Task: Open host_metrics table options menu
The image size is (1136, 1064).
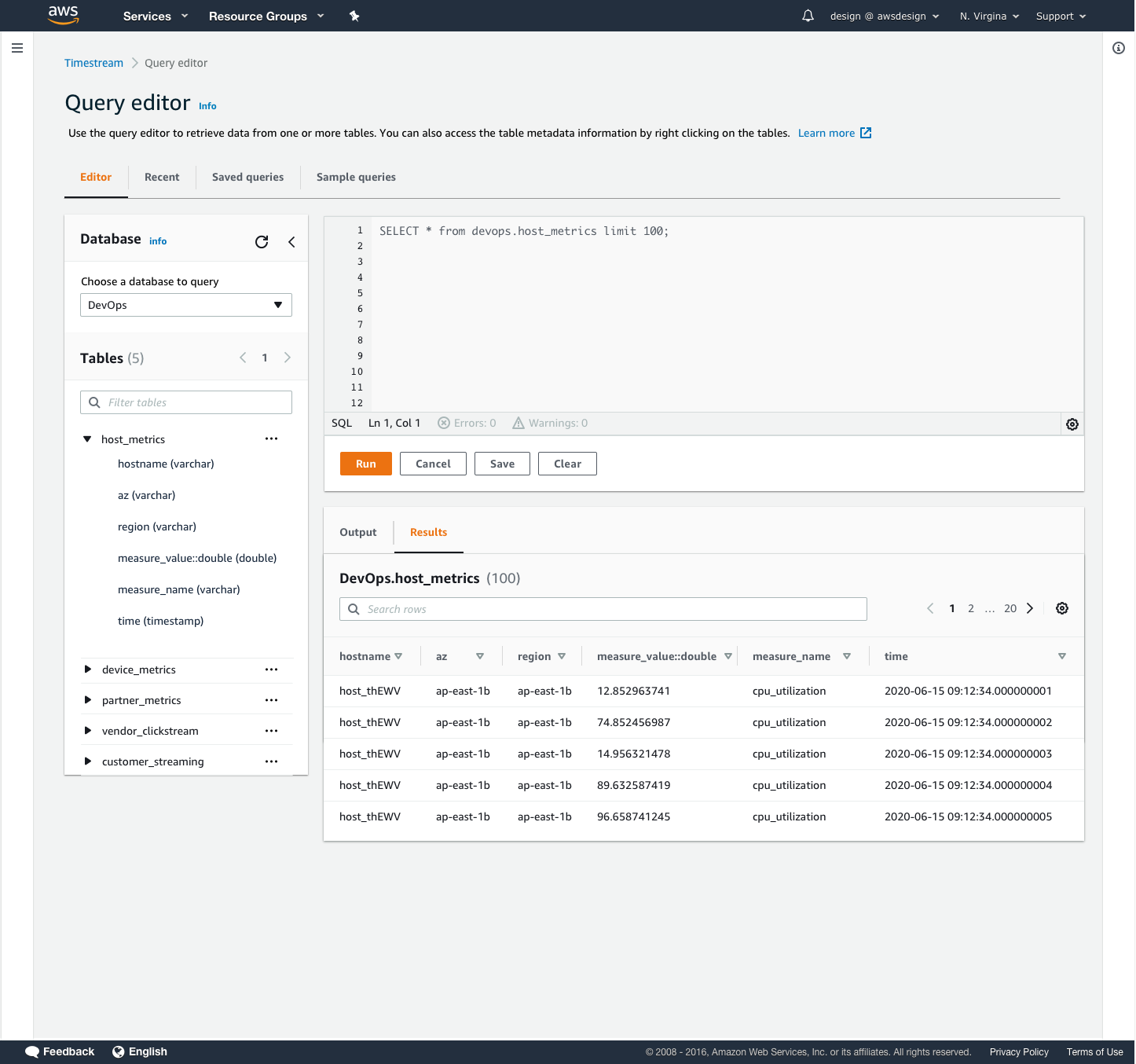Action: click(x=272, y=438)
